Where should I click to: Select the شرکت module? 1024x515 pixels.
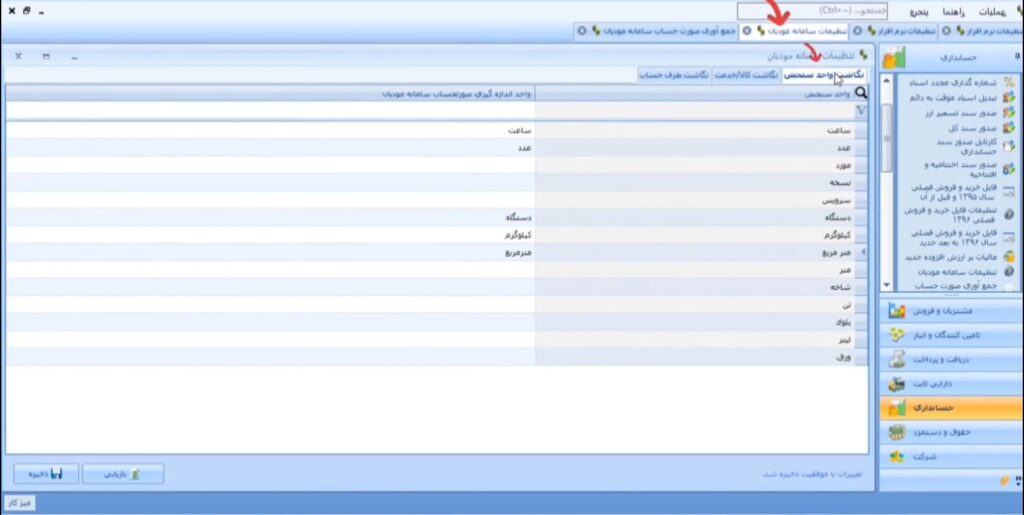tap(951, 457)
